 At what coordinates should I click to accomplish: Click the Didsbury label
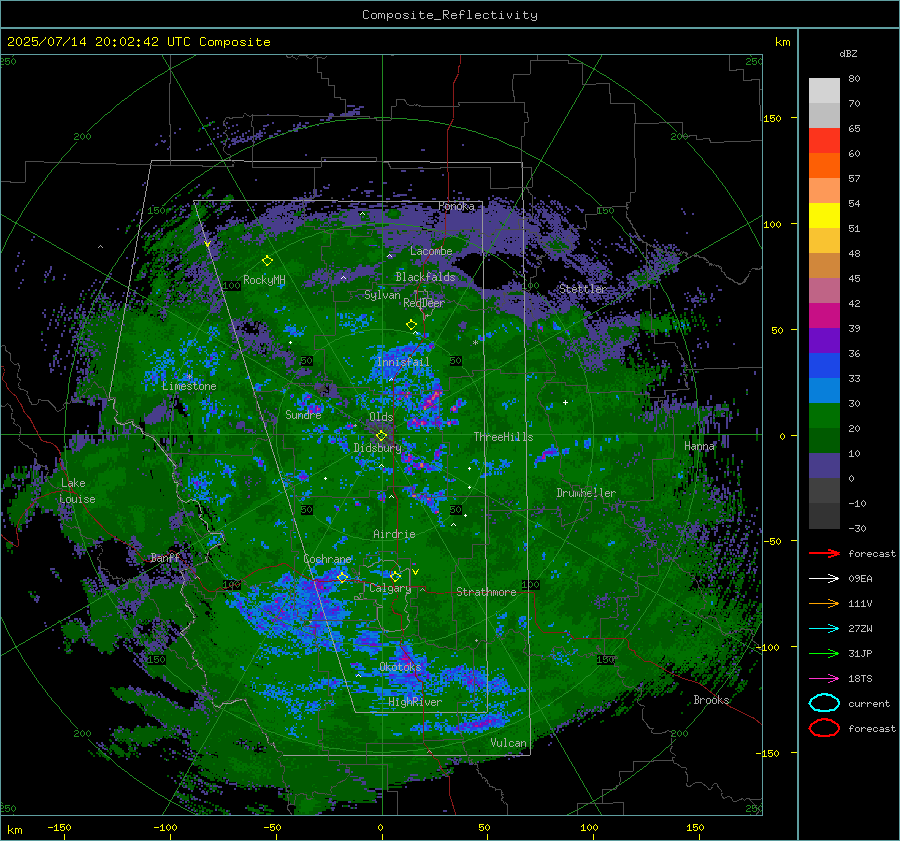coord(377,448)
